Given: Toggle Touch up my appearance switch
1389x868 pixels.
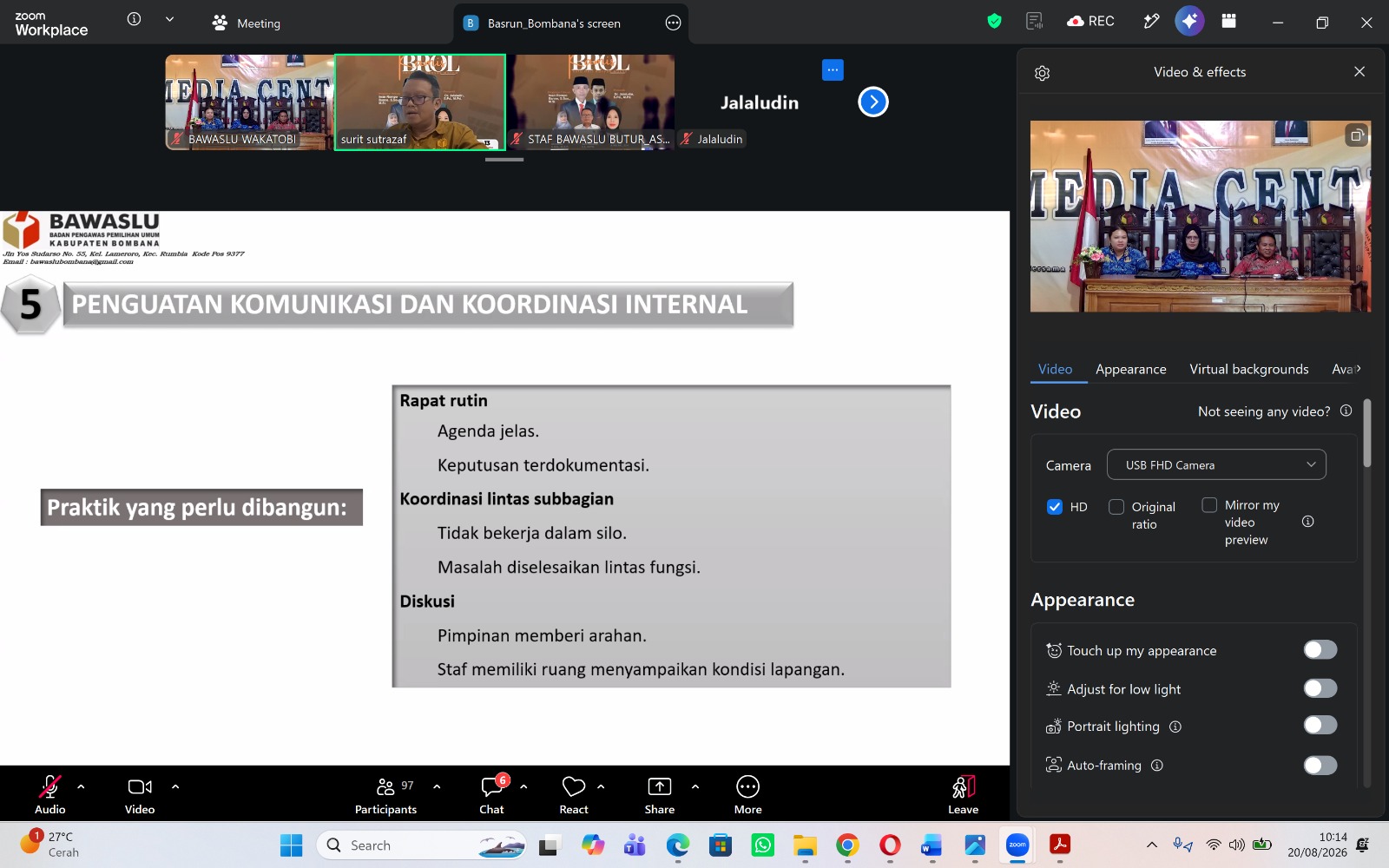Looking at the screenshot, I should [1320, 650].
